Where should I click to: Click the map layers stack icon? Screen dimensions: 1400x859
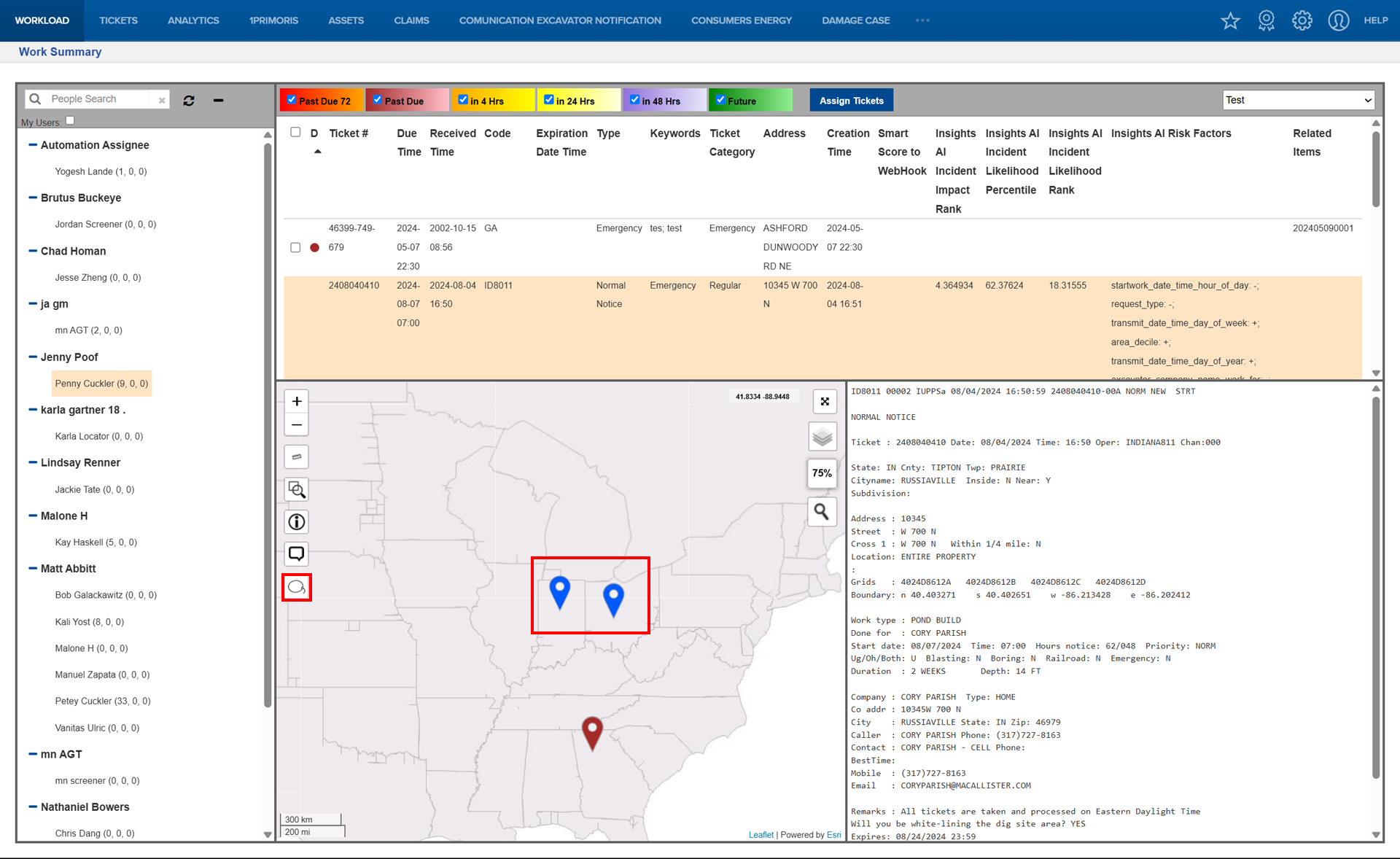click(x=822, y=437)
